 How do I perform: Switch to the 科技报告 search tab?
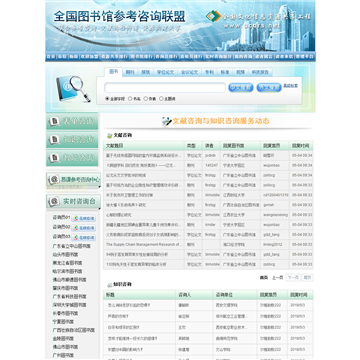click(260, 72)
